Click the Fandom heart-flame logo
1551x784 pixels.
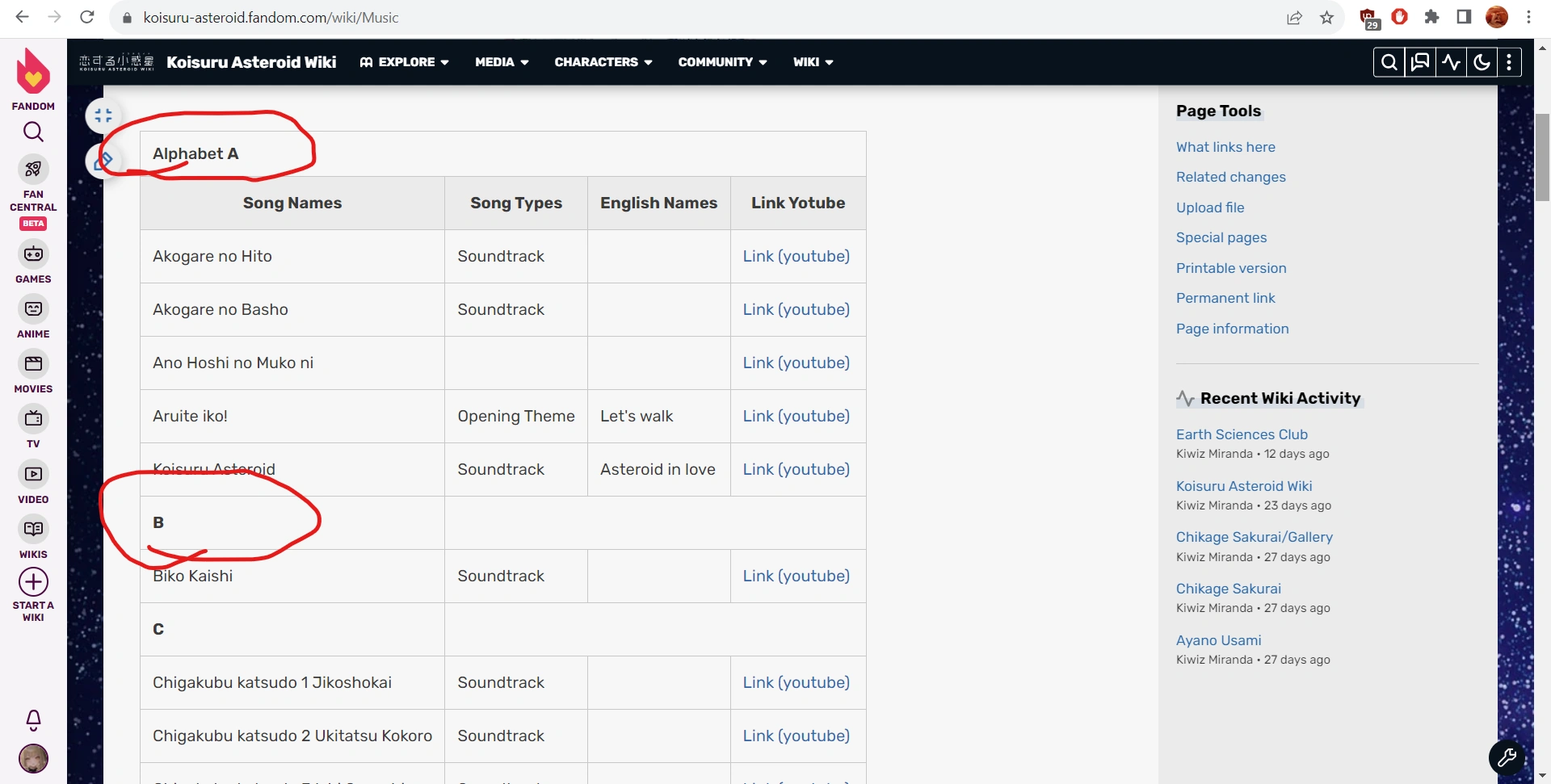(x=33, y=73)
